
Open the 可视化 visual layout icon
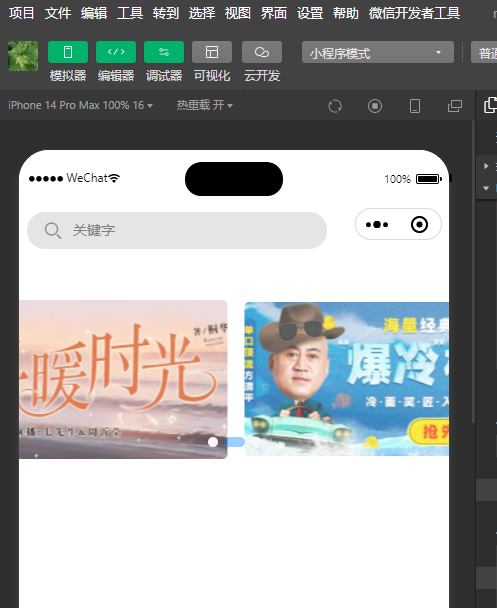[x=212, y=52]
